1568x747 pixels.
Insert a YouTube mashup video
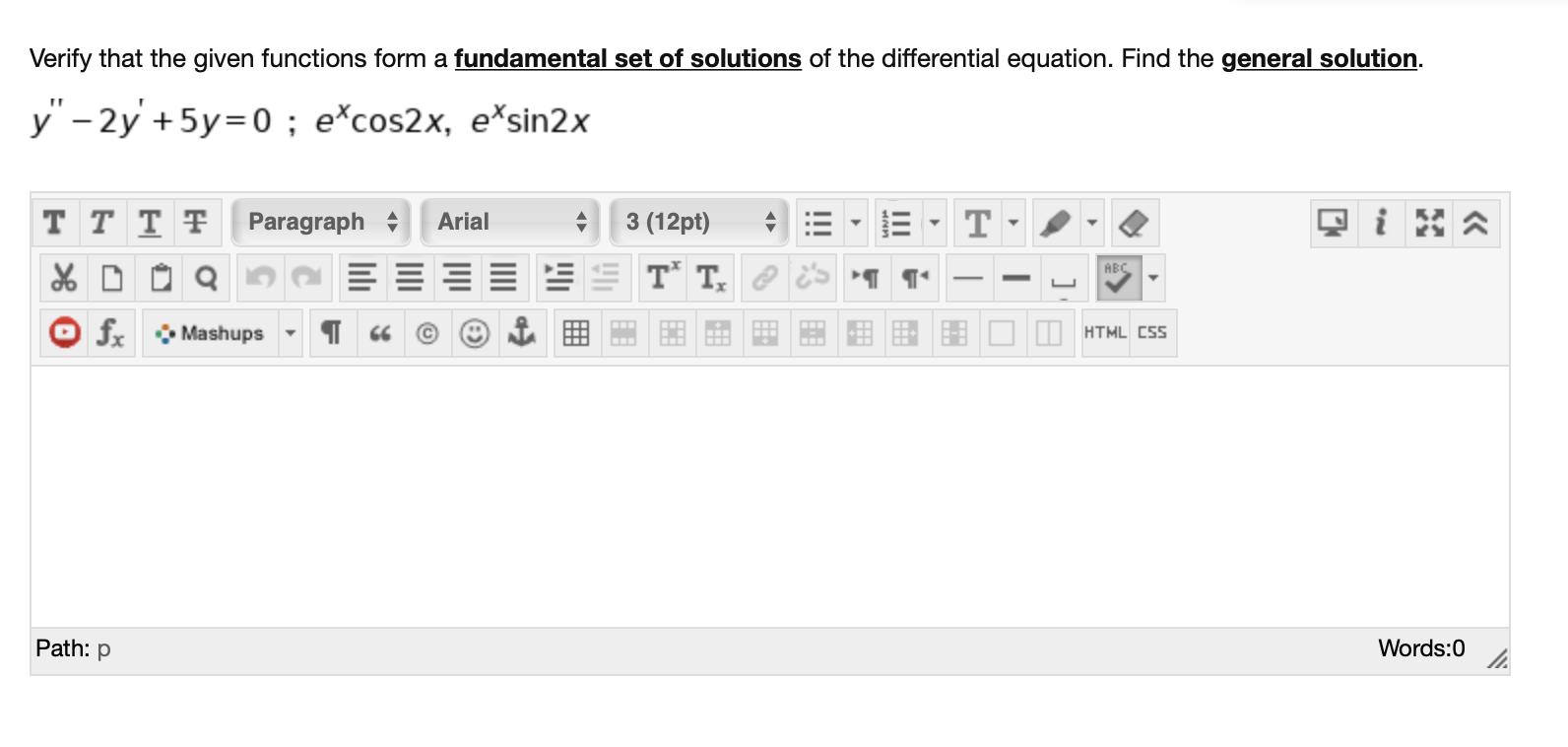tap(65, 333)
